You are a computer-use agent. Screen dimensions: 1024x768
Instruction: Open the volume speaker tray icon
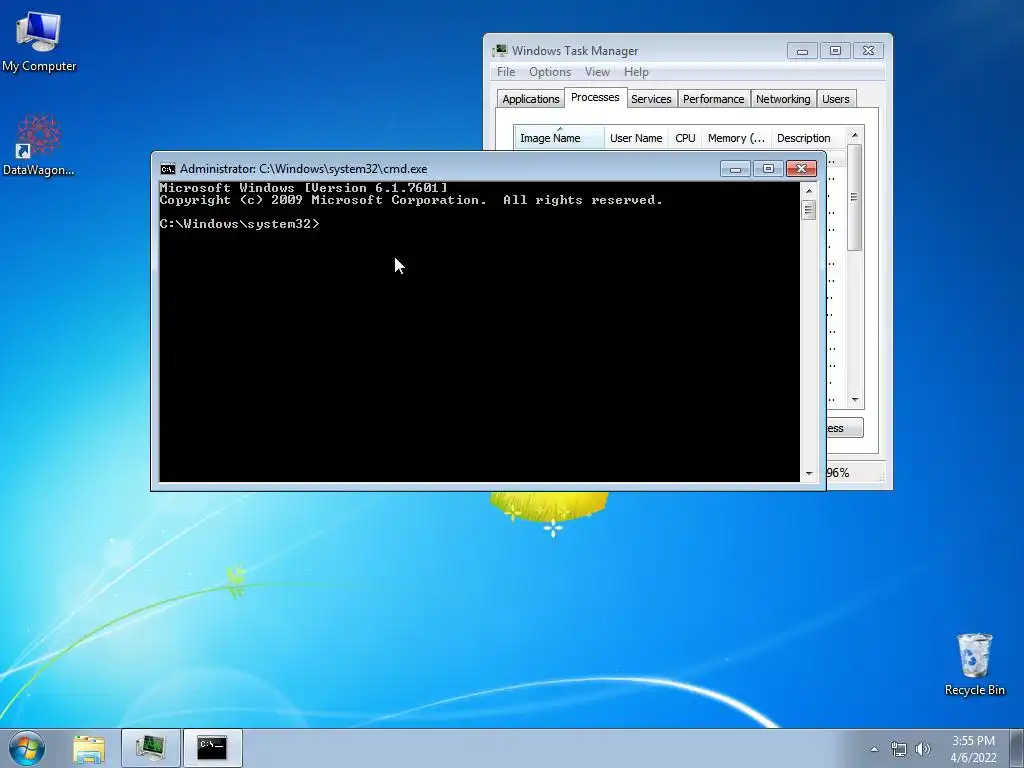[x=923, y=749]
